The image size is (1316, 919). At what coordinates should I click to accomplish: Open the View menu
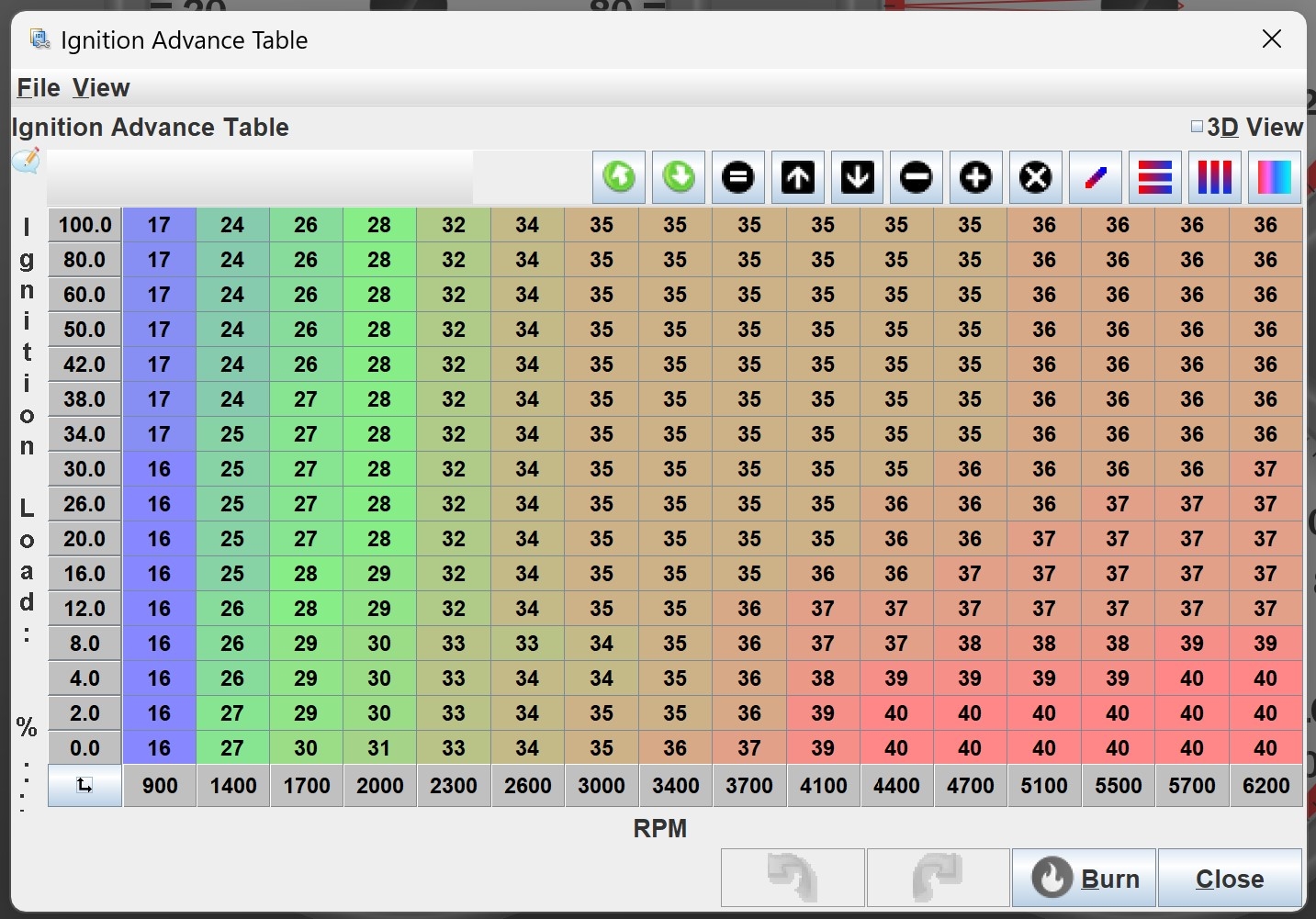tap(101, 88)
